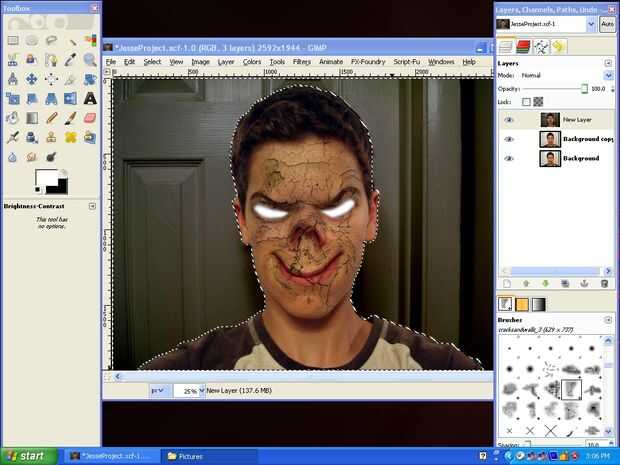This screenshot has width=620, height=465.
Task: Select the Rotate tool
Action: [90, 79]
